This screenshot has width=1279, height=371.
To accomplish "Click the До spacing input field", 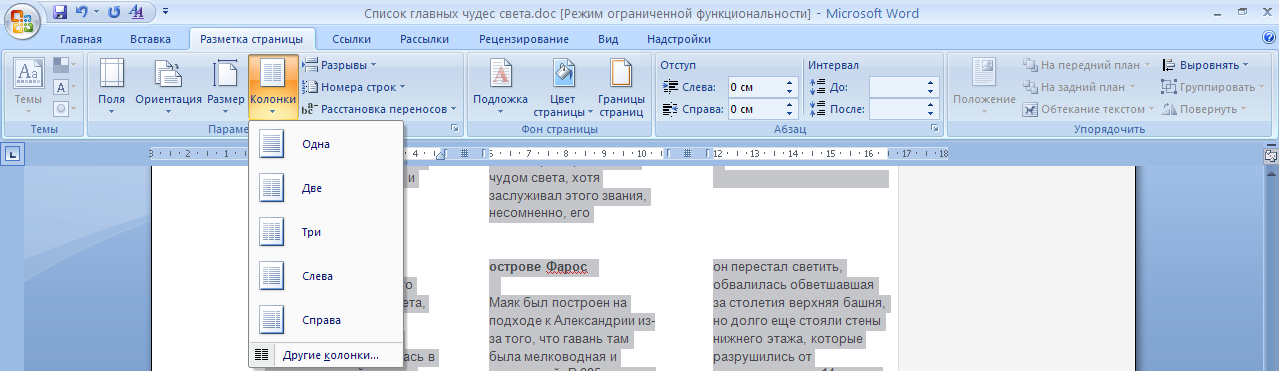I will pos(897,87).
